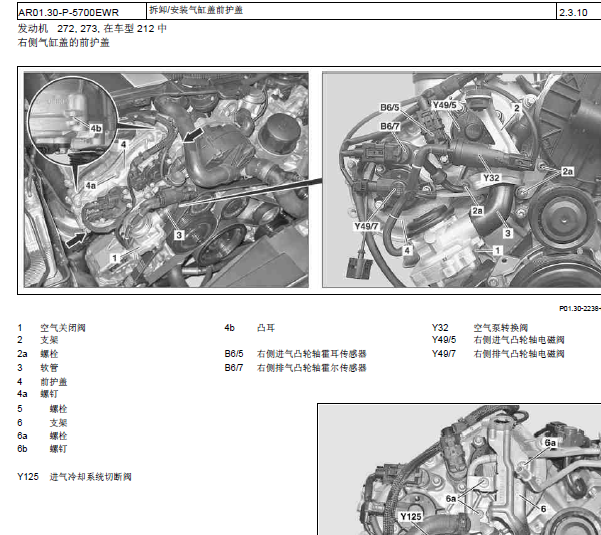The image size is (601, 535).
Task: Select legend entry 6a 螺栓
Action: pyautogui.click(x=42, y=436)
